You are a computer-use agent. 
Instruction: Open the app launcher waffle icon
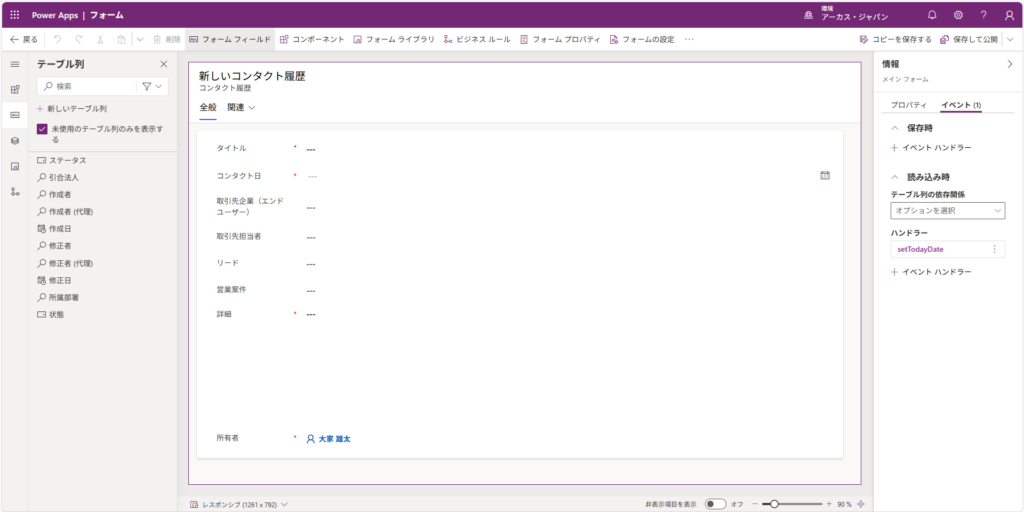click(x=14, y=15)
